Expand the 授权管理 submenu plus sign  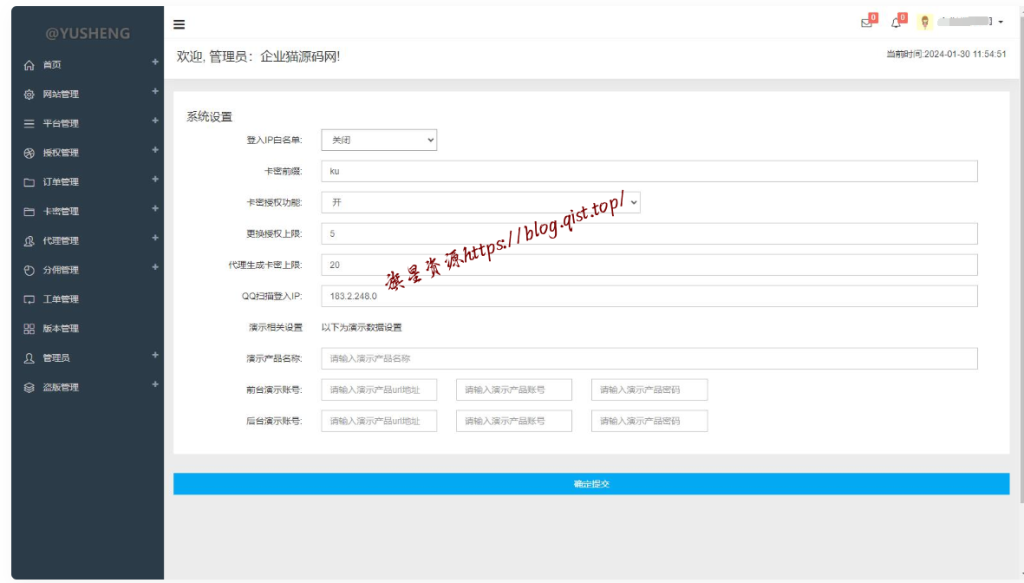point(155,150)
